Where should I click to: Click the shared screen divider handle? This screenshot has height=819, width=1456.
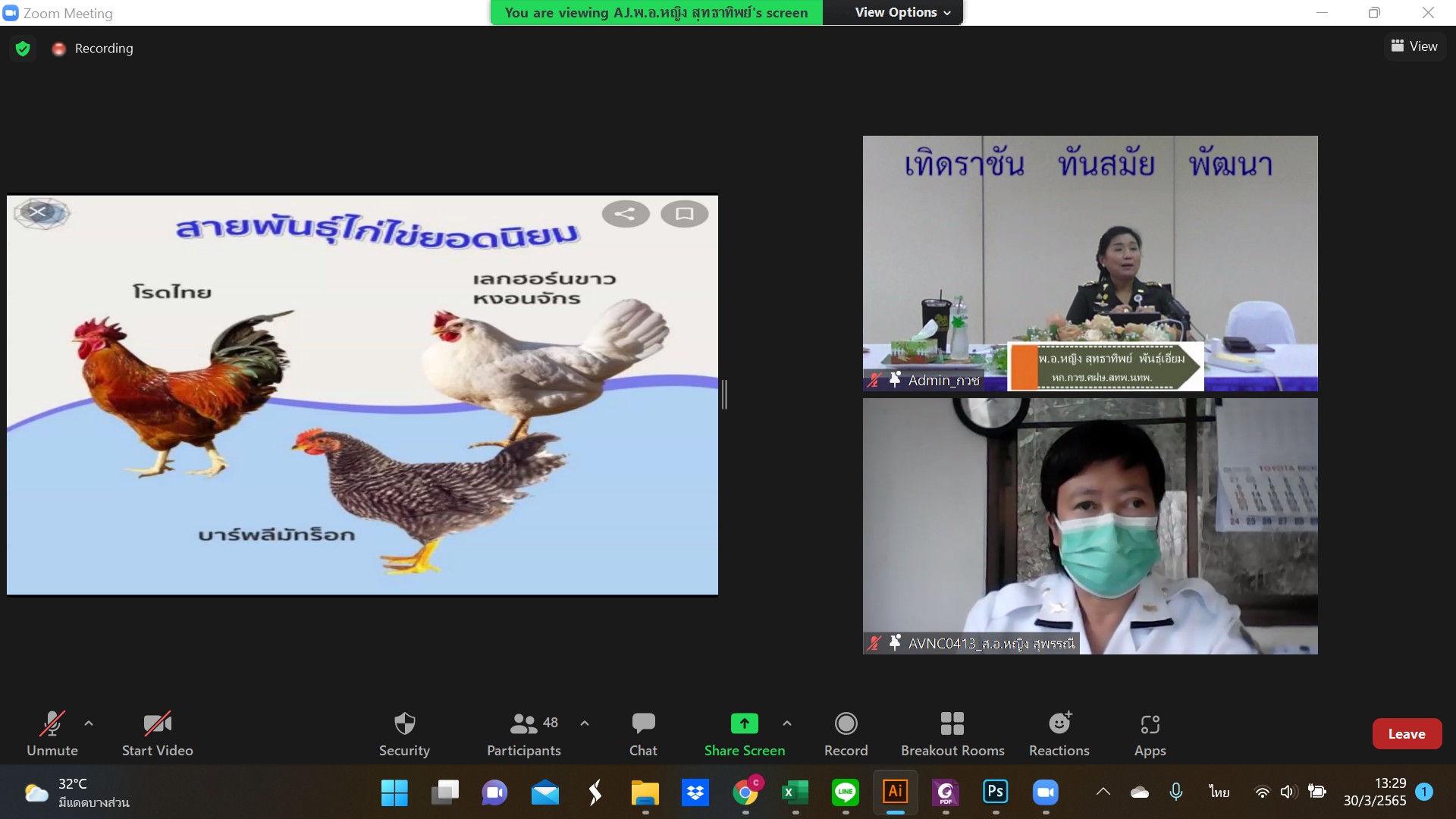[x=724, y=394]
